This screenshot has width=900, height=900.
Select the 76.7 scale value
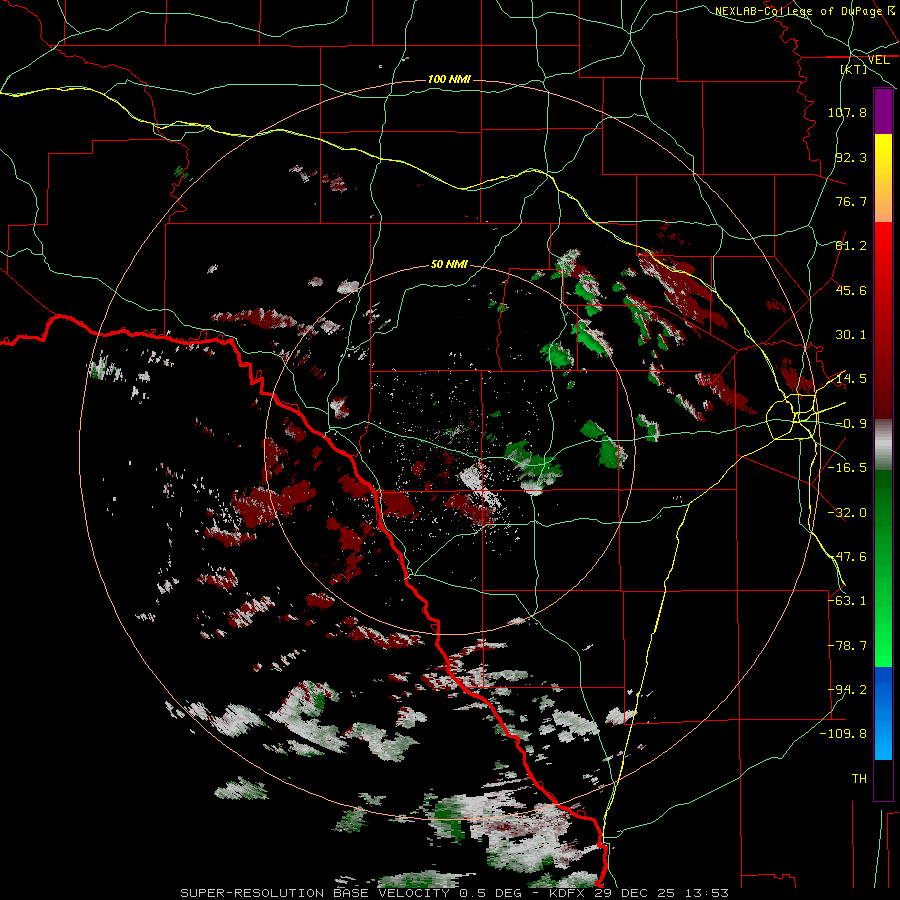[851, 201]
